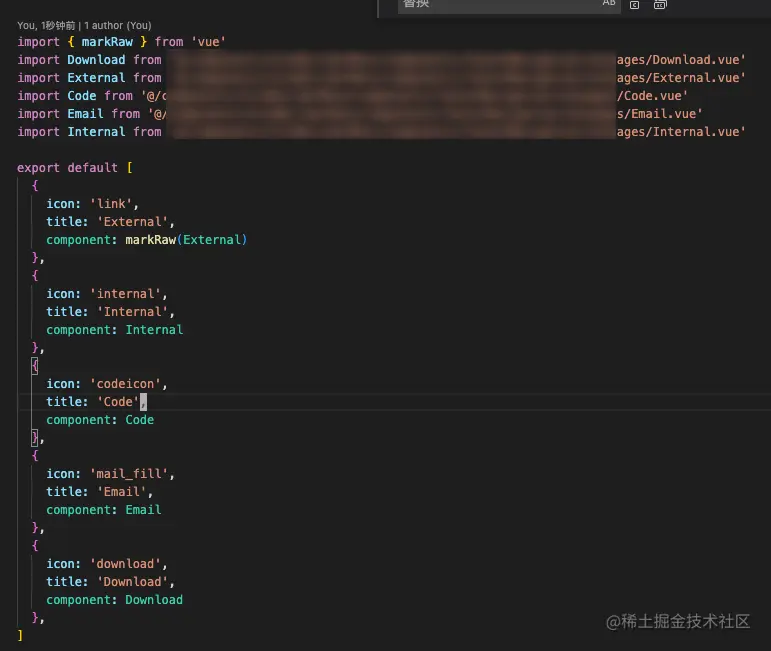Screen dimensions: 771x651
Task: Click 'Download' identifier in its import statement
Action: (96, 60)
